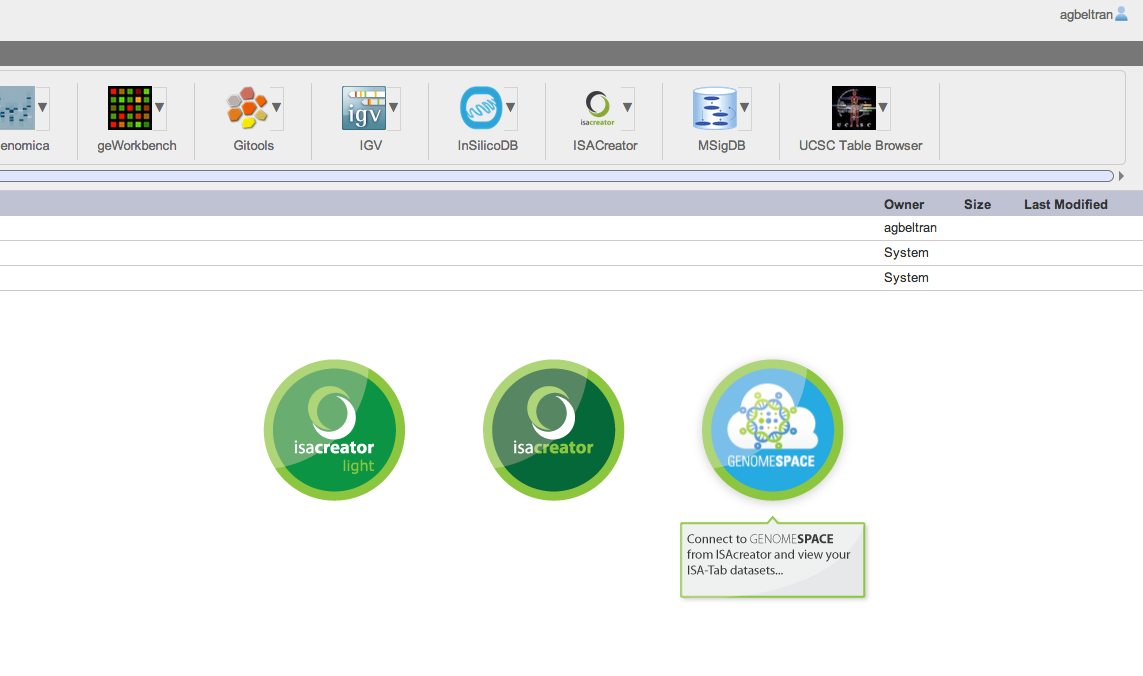
Task: Expand the geWorkbench dropdown arrow
Action: click(159, 108)
